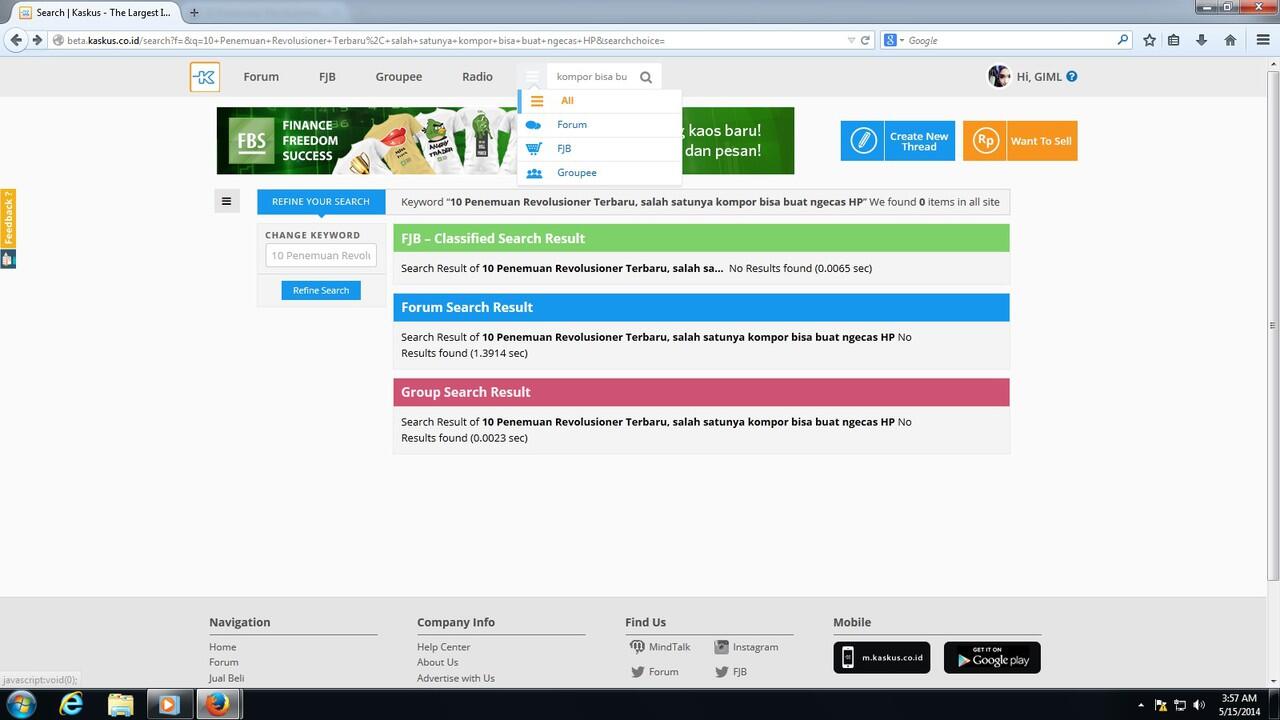
Task: Open the media player taskbar icon
Action: pos(168,704)
